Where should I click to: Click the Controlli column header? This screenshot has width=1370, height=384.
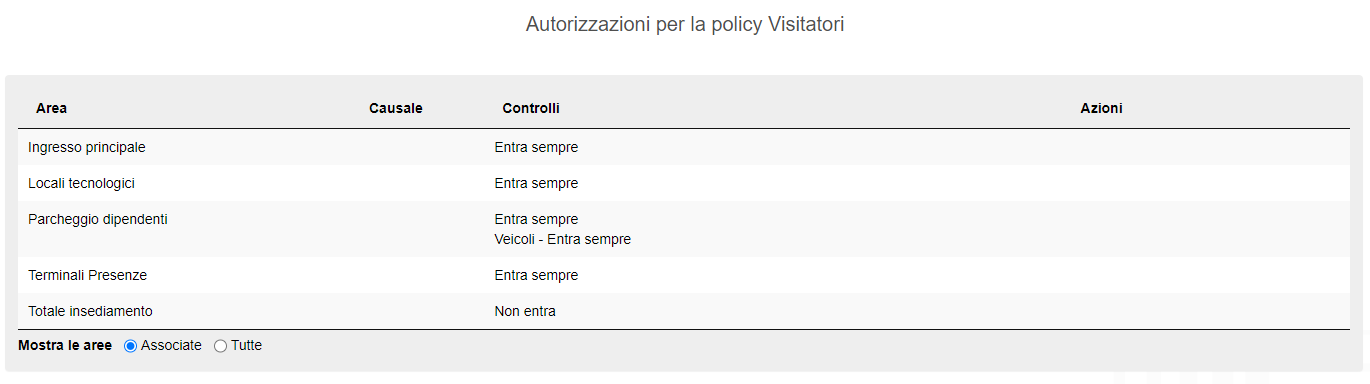pyautogui.click(x=531, y=108)
